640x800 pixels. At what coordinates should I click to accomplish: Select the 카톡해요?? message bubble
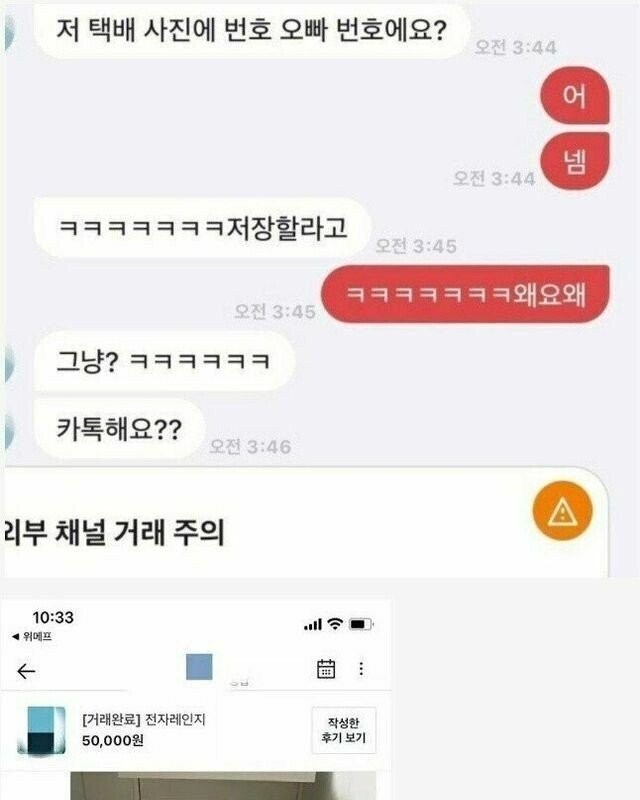(119, 429)
